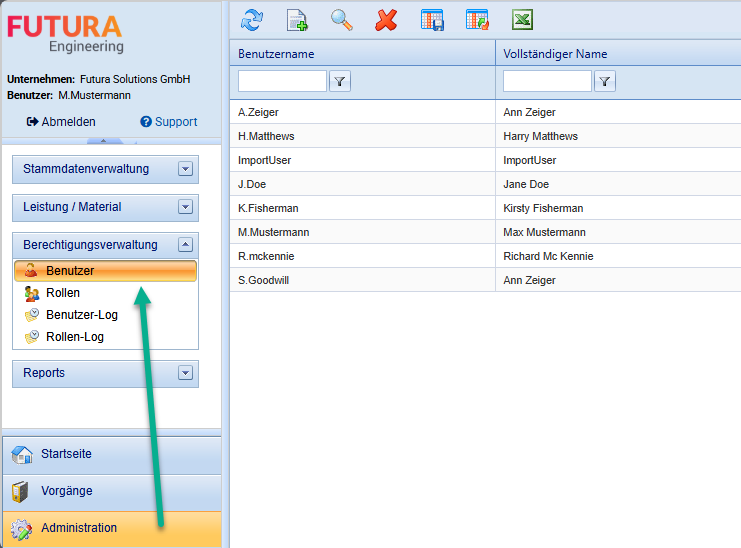Export the list with the Excel icon
Screen dimensions: 741x548
[522, 19]
